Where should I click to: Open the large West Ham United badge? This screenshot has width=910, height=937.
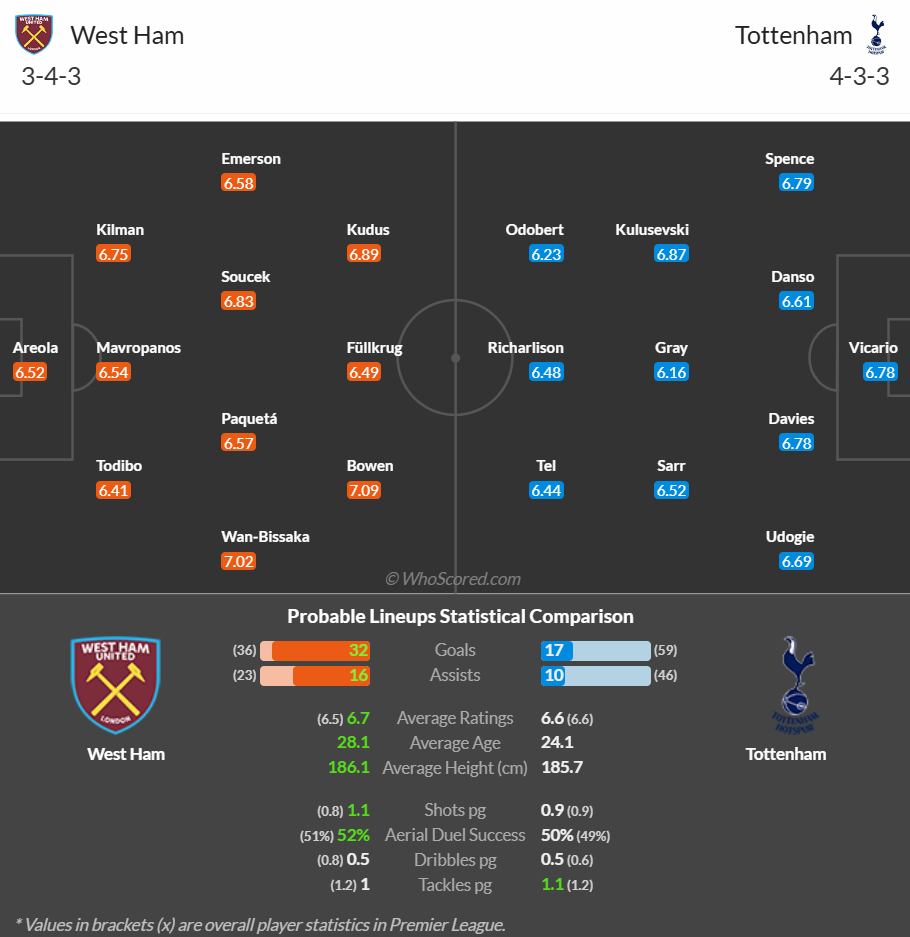coord(115,685)
